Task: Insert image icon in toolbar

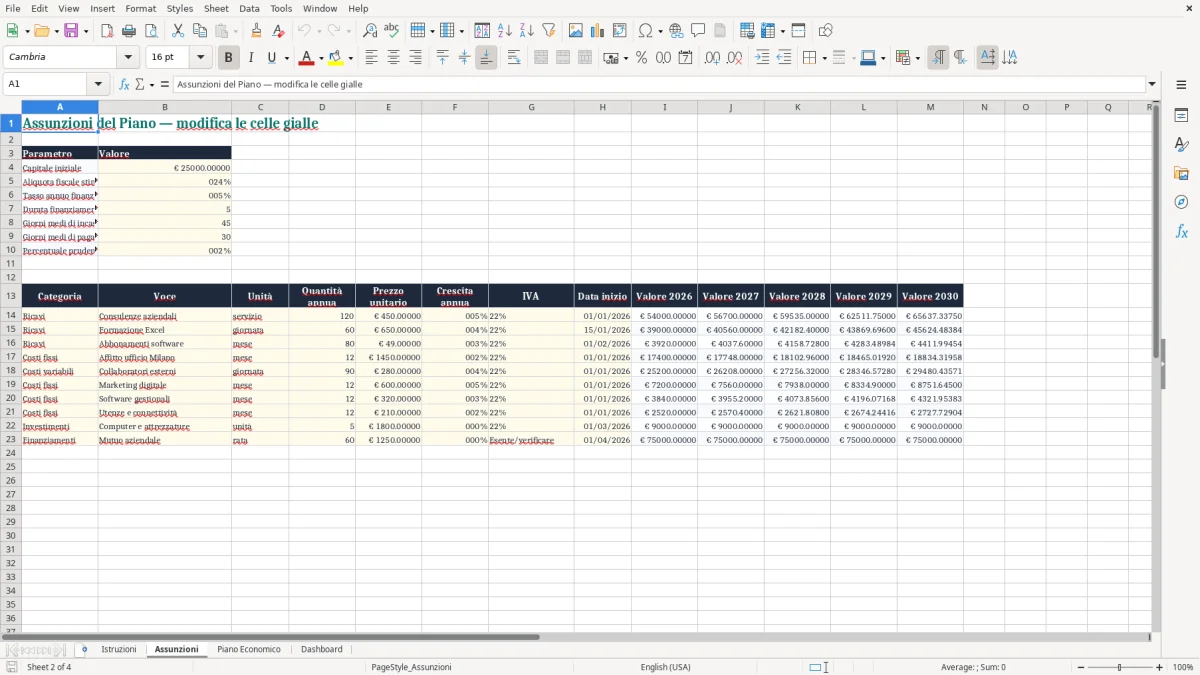Action: 576,31
